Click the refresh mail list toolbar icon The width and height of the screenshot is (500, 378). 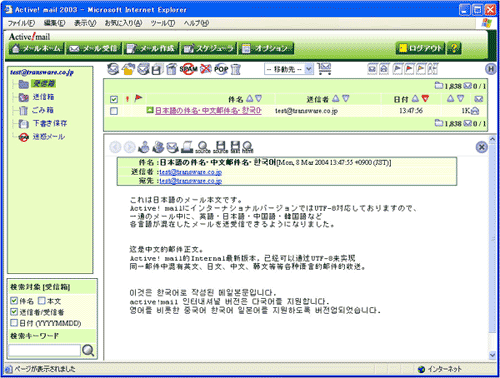click(113, 69)
